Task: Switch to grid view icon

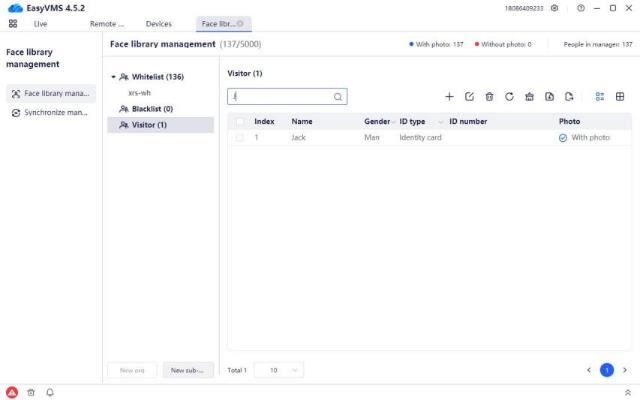Action: (620, 97)
